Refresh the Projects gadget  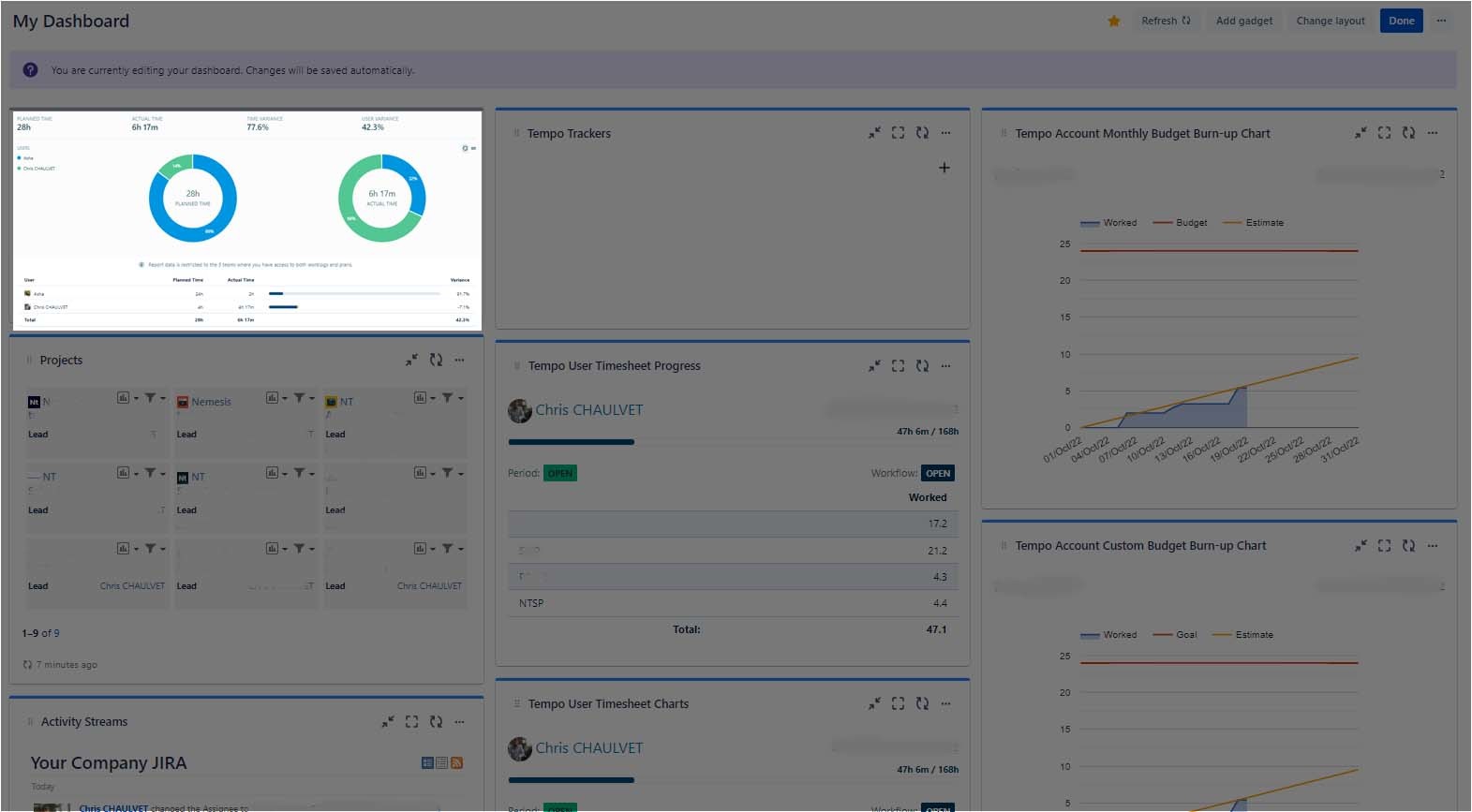[436, 360]
